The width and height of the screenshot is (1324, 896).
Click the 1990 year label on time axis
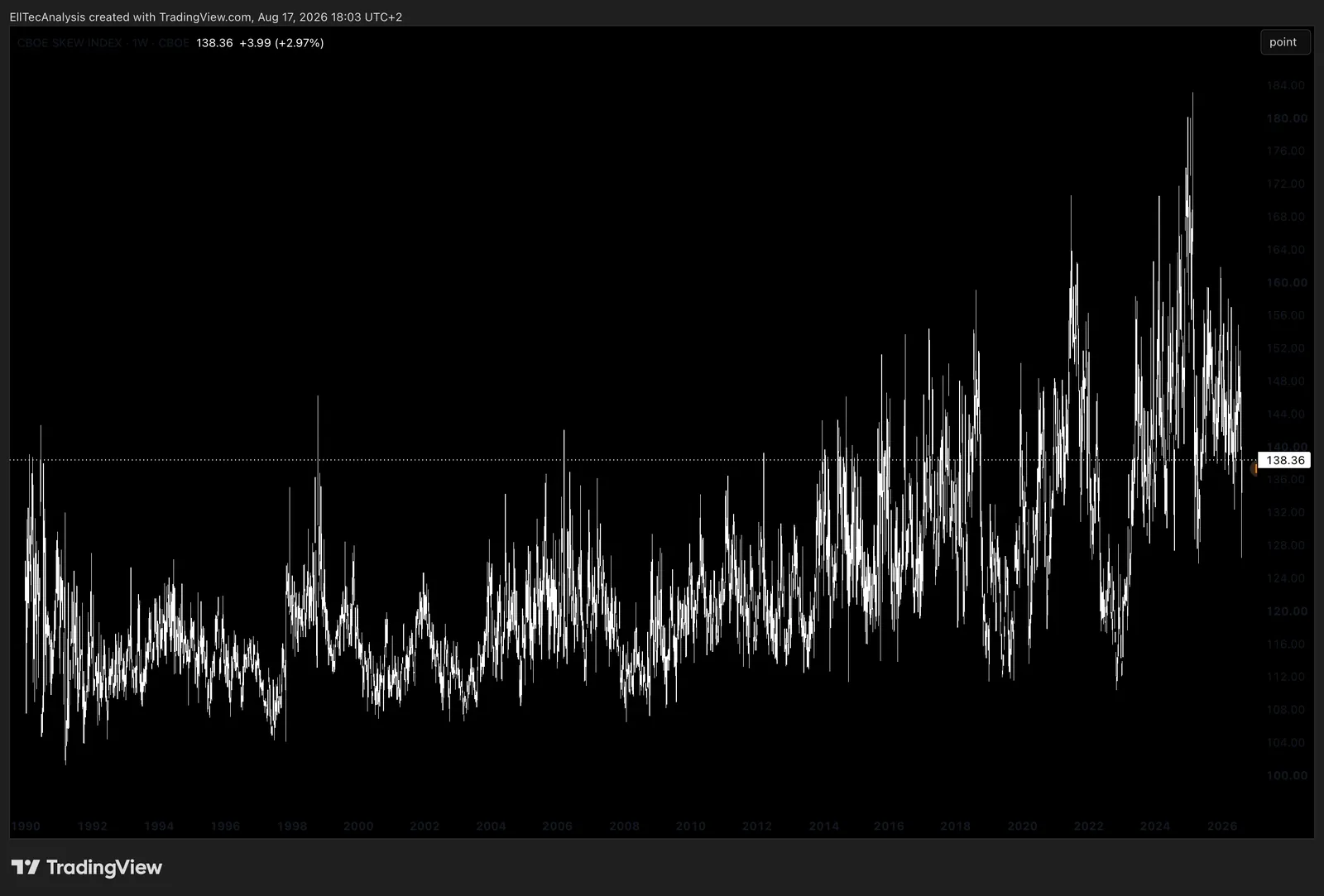[x=26, y=826]
